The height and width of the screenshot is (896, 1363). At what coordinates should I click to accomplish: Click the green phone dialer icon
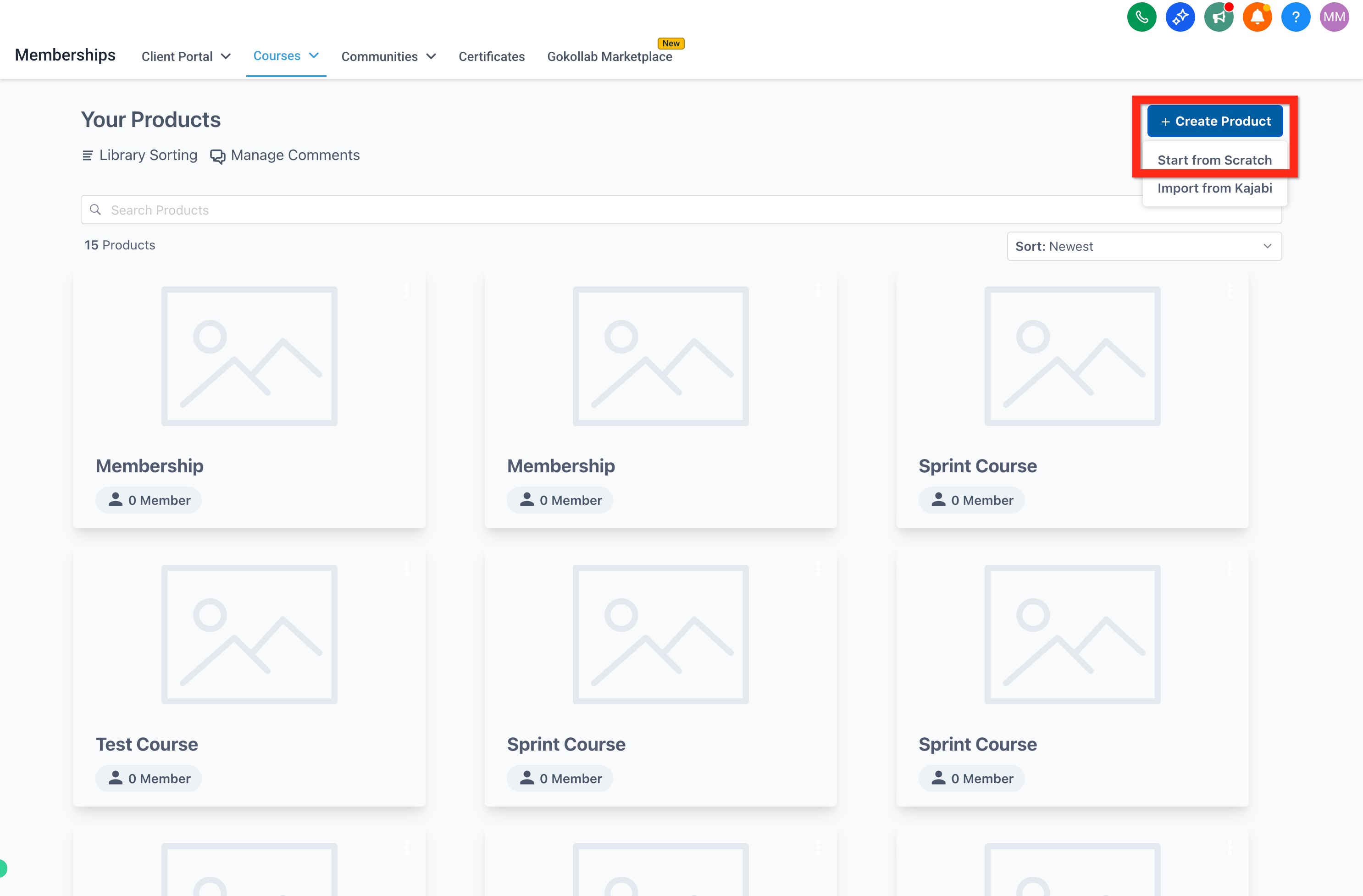click(1141, 17)
